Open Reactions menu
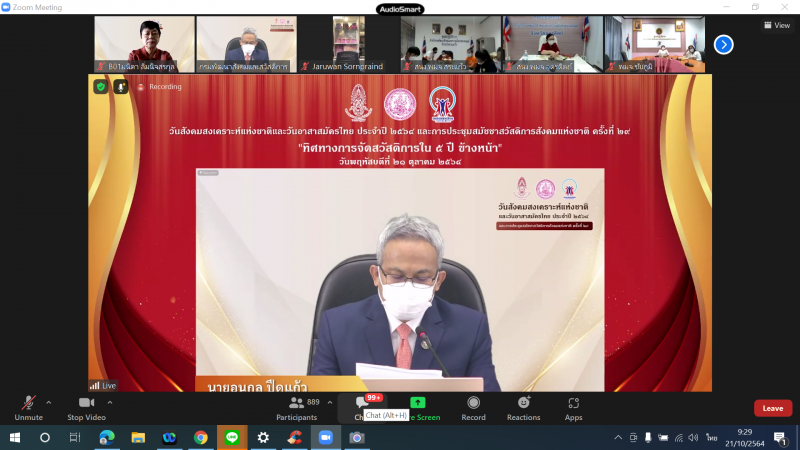 click(x=523, y=409)
